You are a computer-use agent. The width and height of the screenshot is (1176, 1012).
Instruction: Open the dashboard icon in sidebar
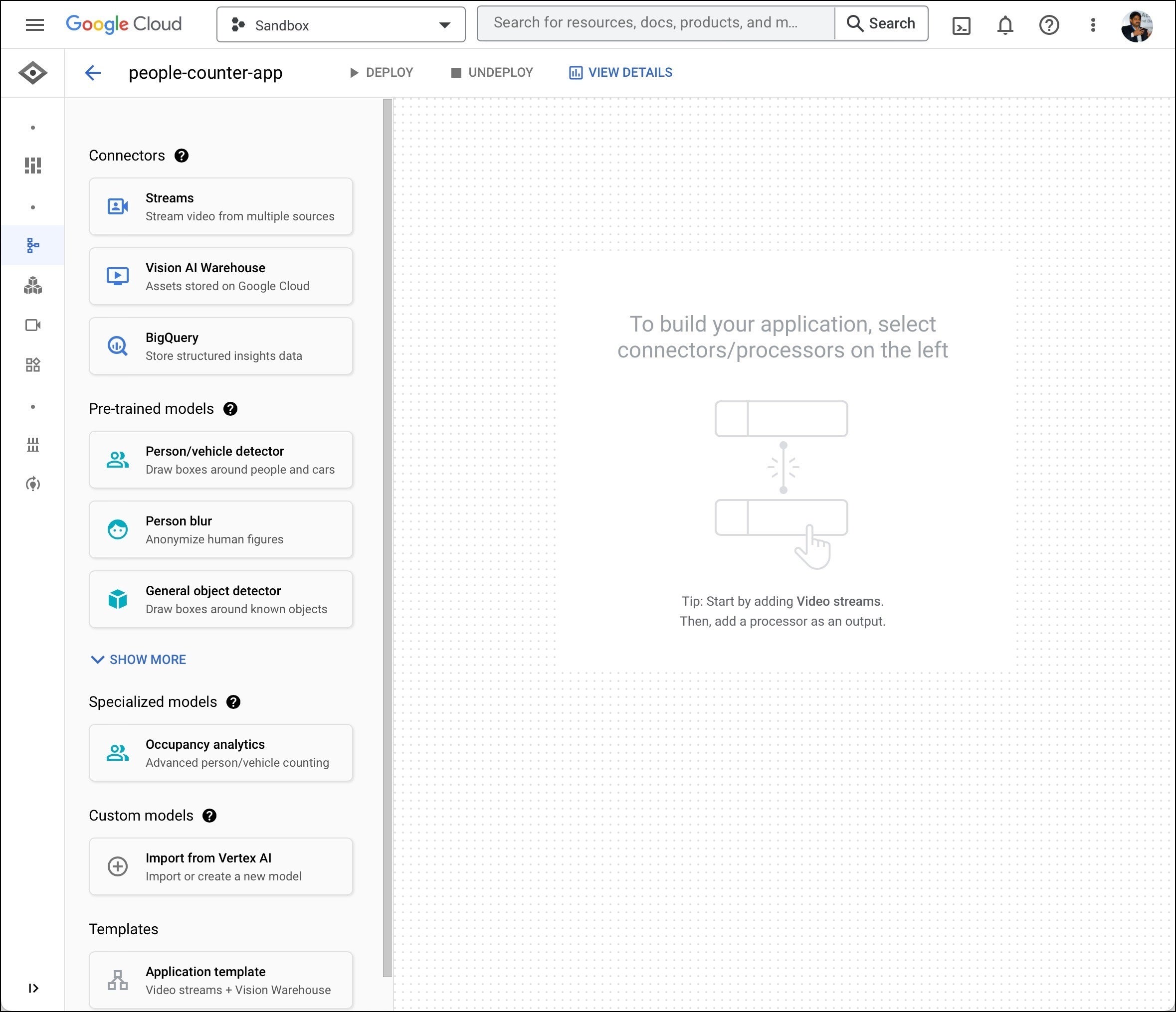[33, 166]
